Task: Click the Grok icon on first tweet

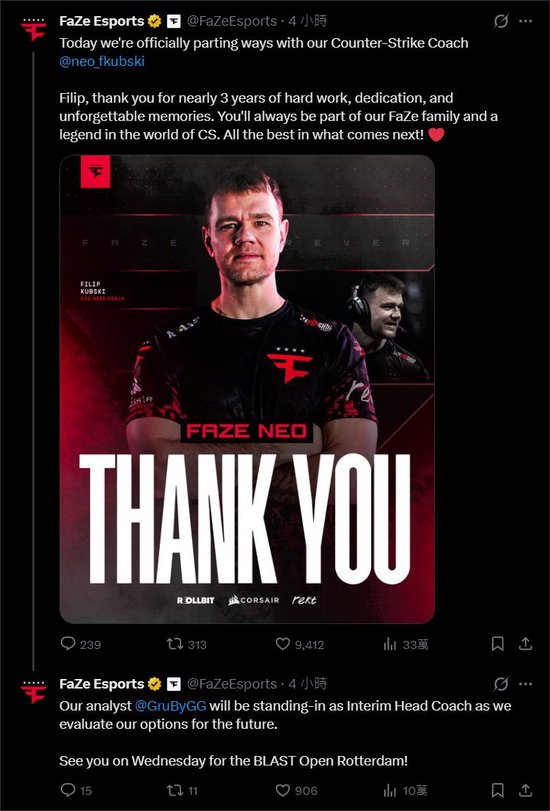Action: 500,21
